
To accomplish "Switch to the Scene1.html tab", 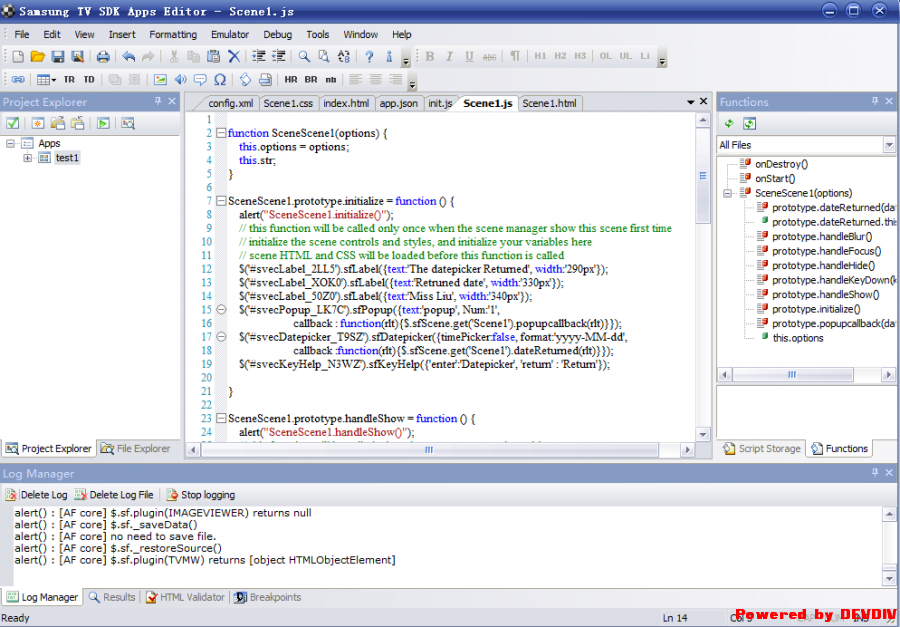I will 549,103.
